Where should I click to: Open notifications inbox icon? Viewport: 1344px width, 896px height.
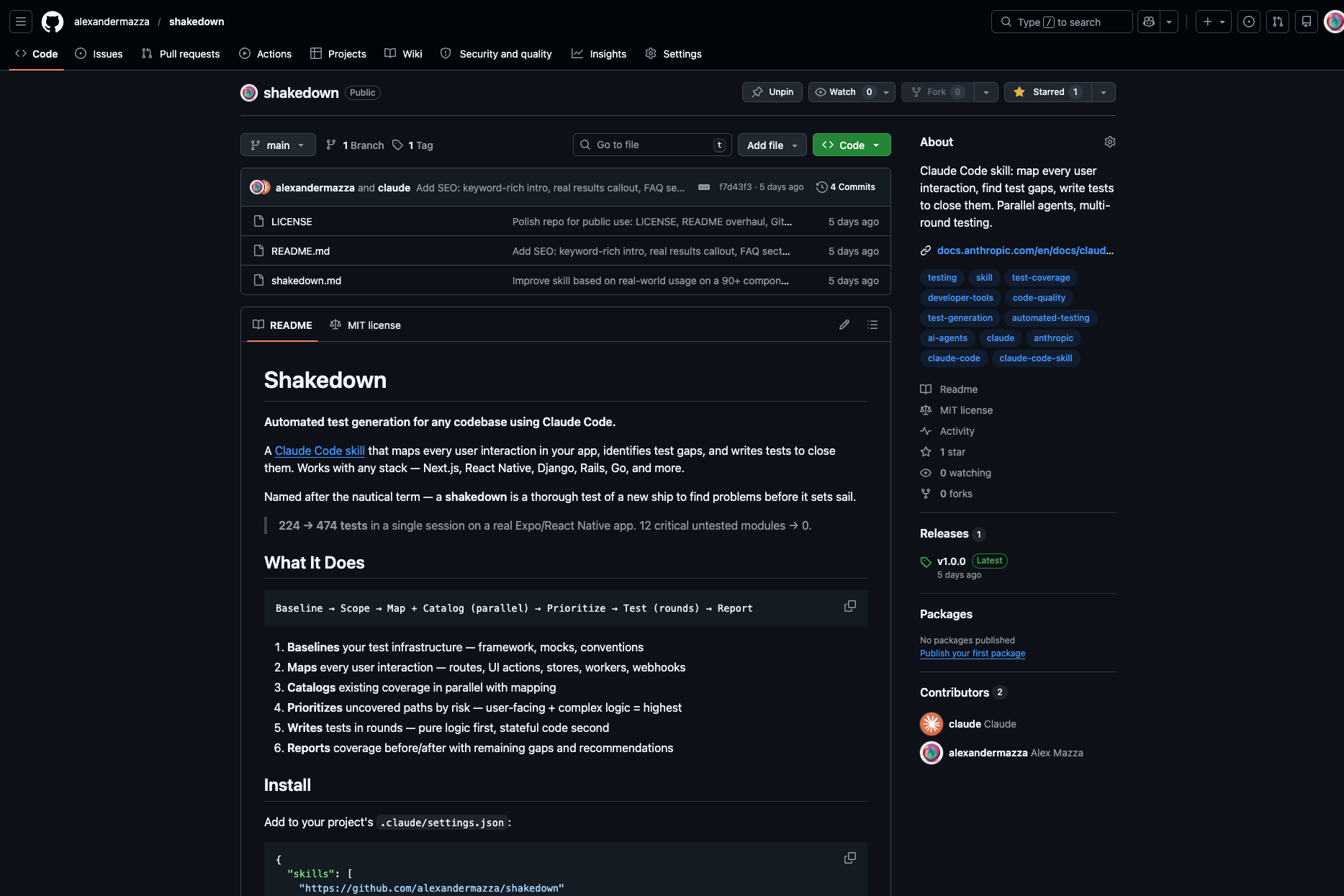click(x=1306, y=22)
